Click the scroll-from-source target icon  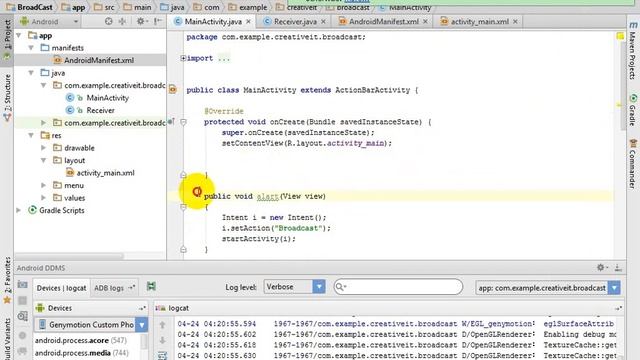click(x=109, y=21)
